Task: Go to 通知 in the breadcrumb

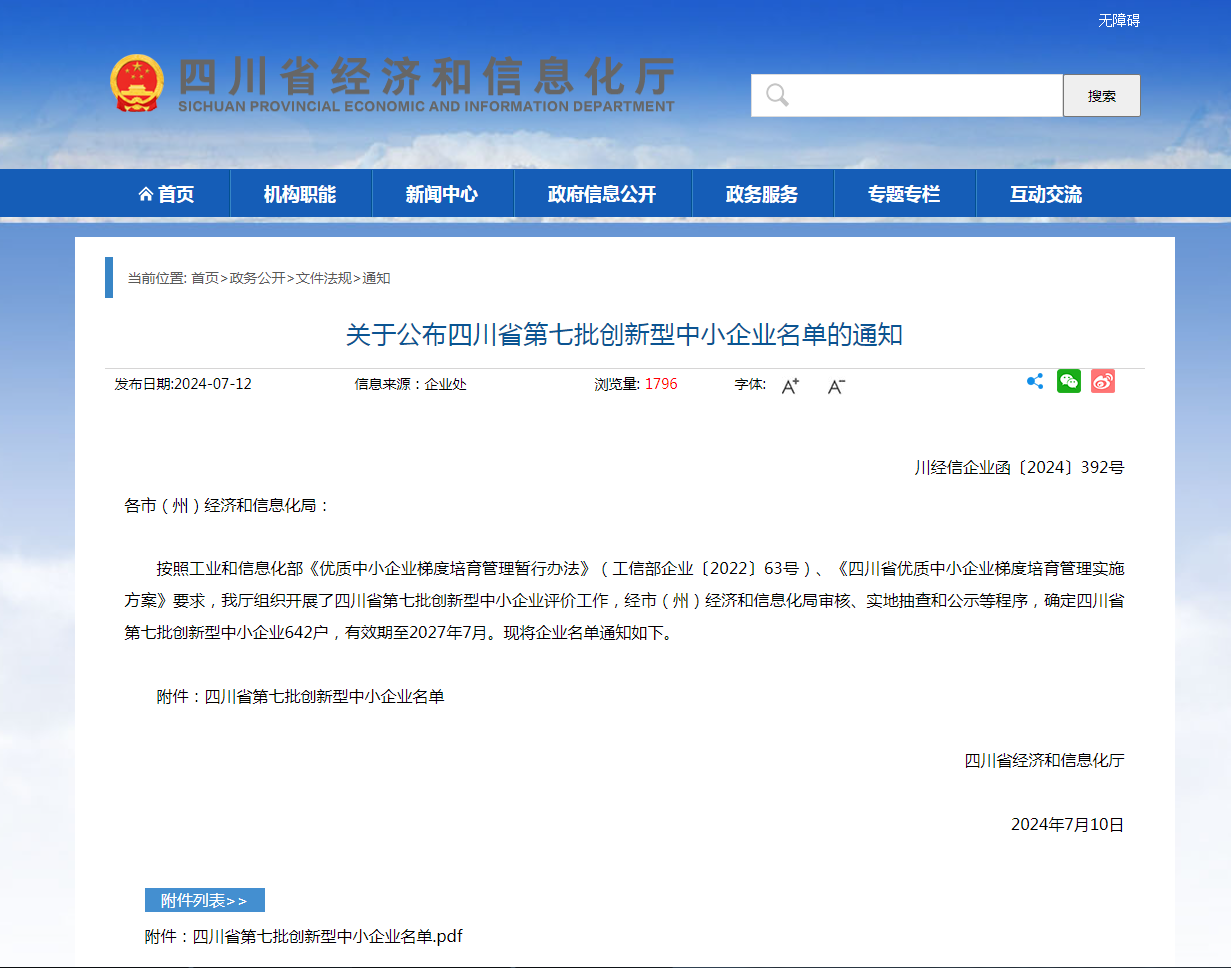Action: pyautogui.click(x=379, y=279)
